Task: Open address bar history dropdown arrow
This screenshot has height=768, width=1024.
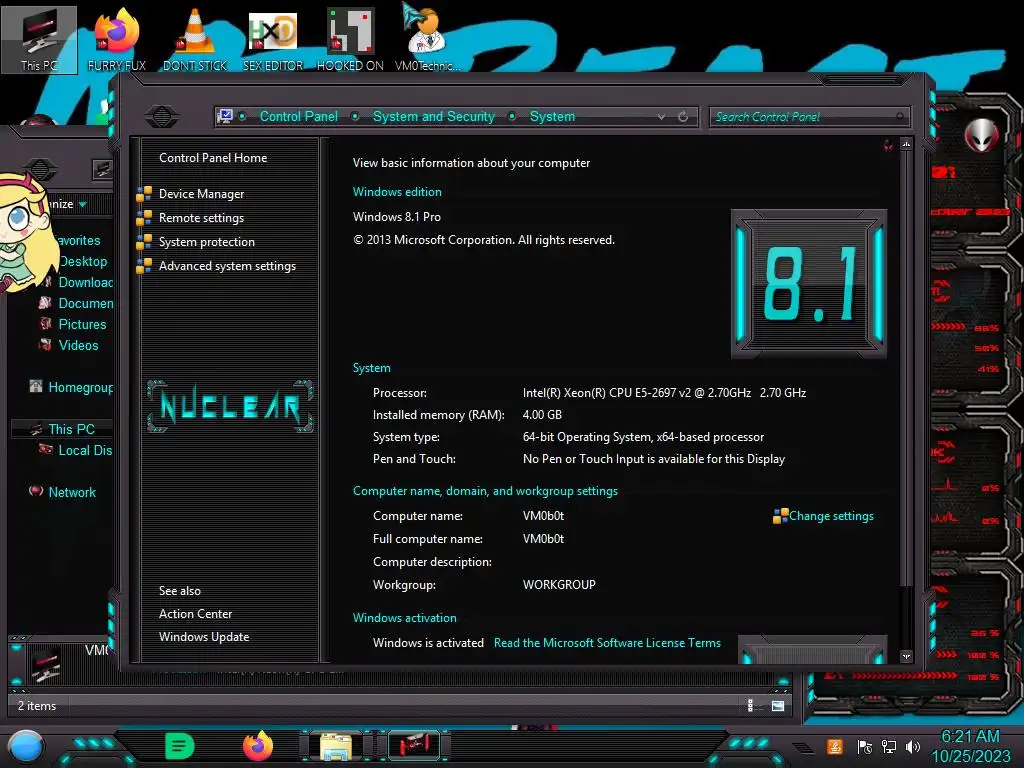Action: [662, 117]
